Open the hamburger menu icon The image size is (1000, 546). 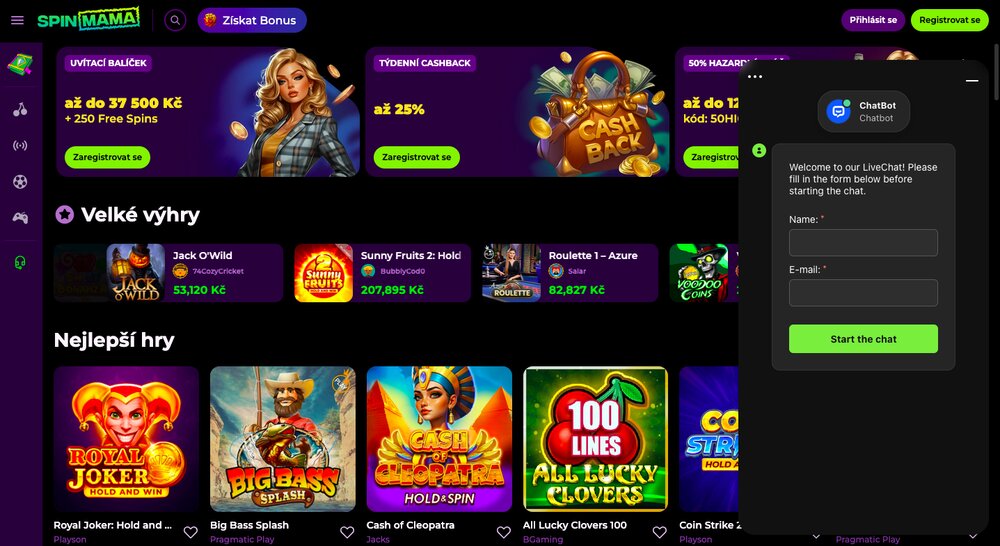pyautogui.click(x=17, y=20)
